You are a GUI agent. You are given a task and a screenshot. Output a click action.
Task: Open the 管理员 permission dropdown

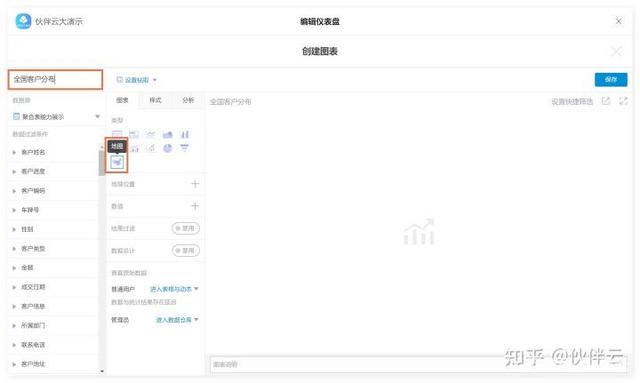(x=177, y=320)
